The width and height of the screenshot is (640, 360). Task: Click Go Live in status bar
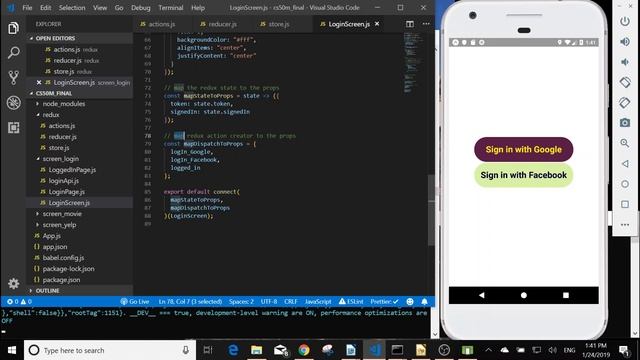point(135,302)
